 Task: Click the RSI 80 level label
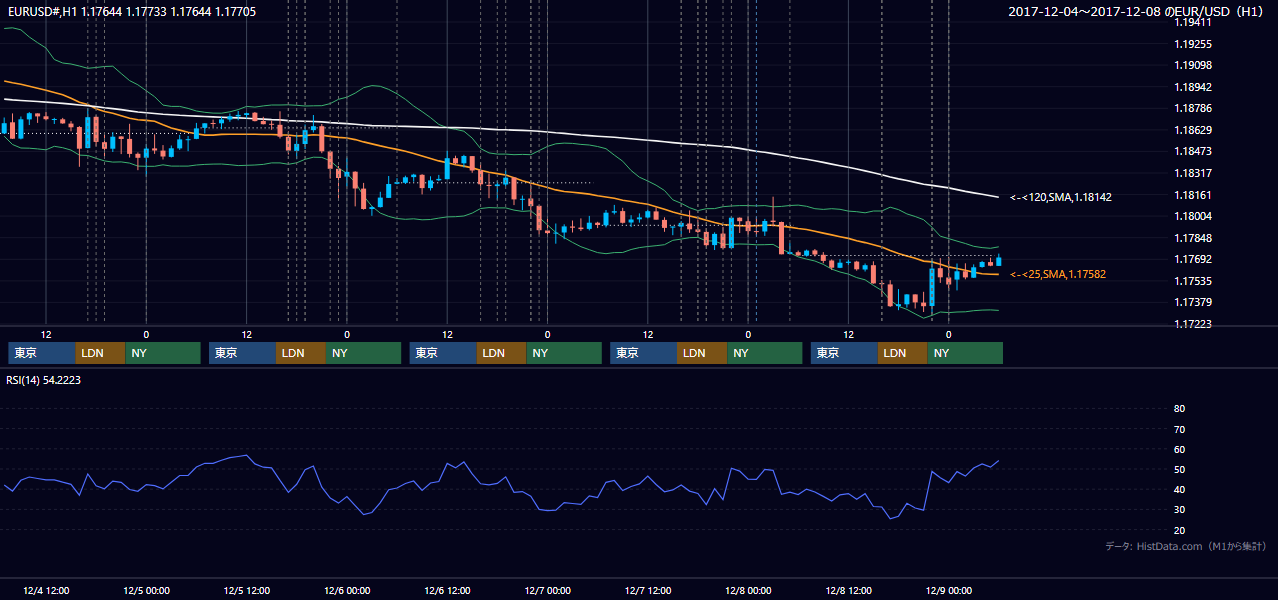pyautogui.click(x=1179, y=409)
